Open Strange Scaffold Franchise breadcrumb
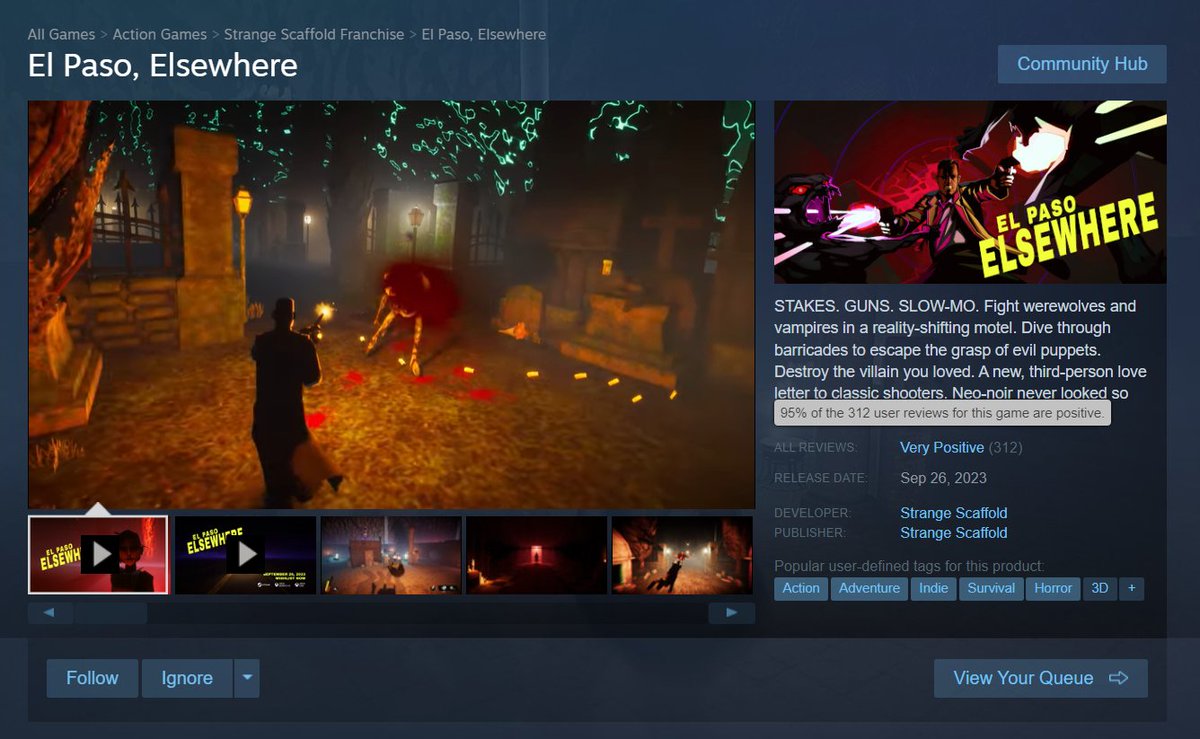Viewport: 1200px width, 739px height. 314,34
